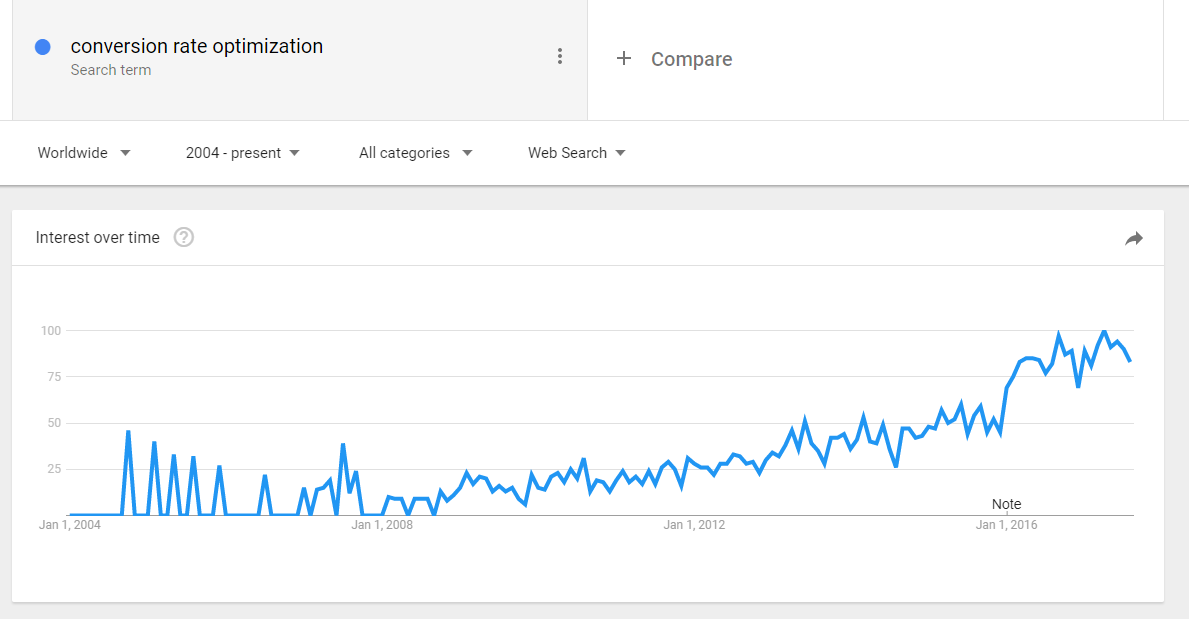Click the Compare text to add a term
This screenshot has width=1189, height=619.
(691, 59)
